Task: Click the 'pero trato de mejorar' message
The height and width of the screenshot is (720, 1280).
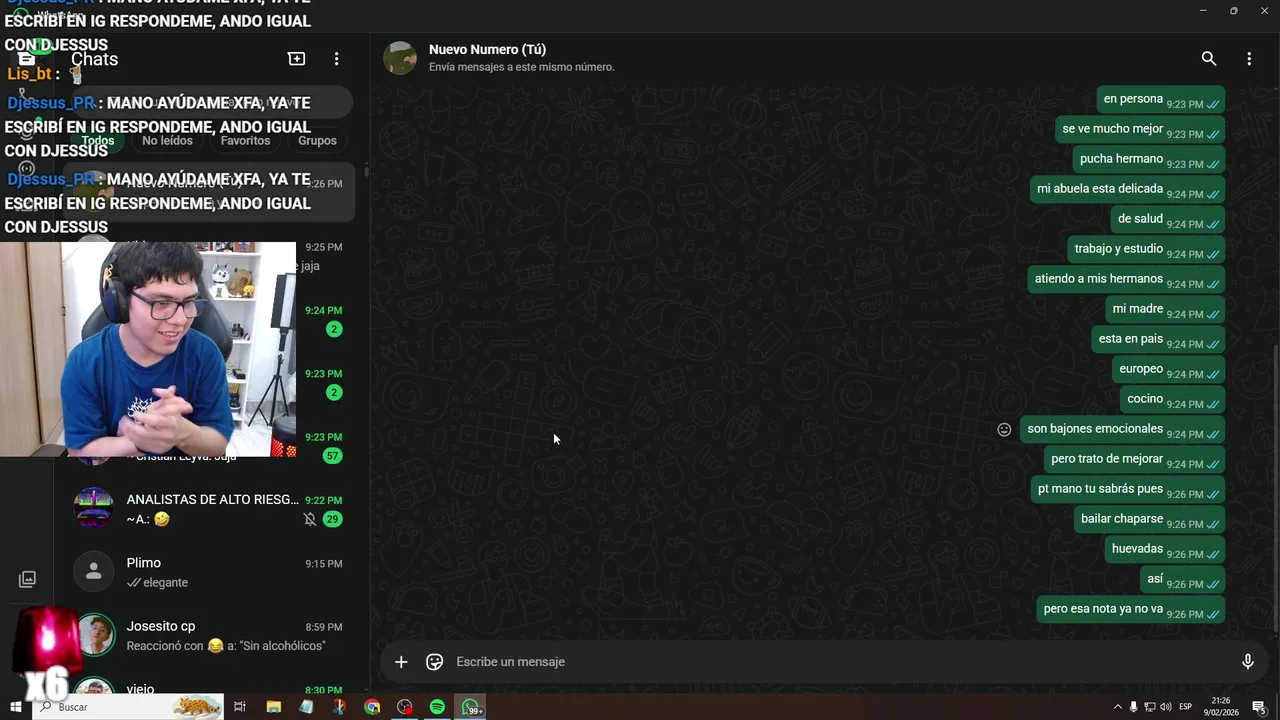Action: 1135,460
